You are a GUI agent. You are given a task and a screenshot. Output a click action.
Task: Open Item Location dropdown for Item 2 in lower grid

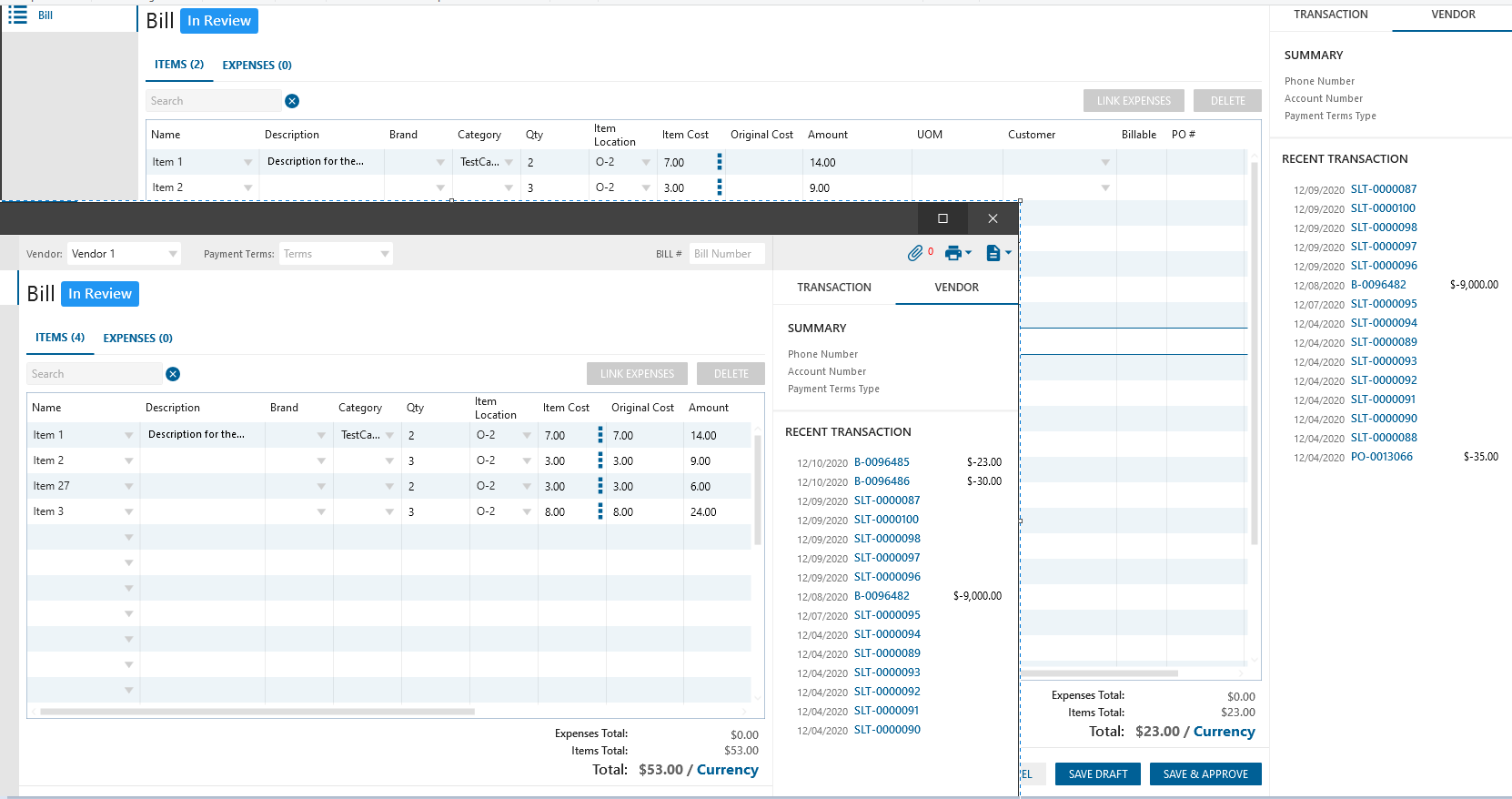coord(527,461)
